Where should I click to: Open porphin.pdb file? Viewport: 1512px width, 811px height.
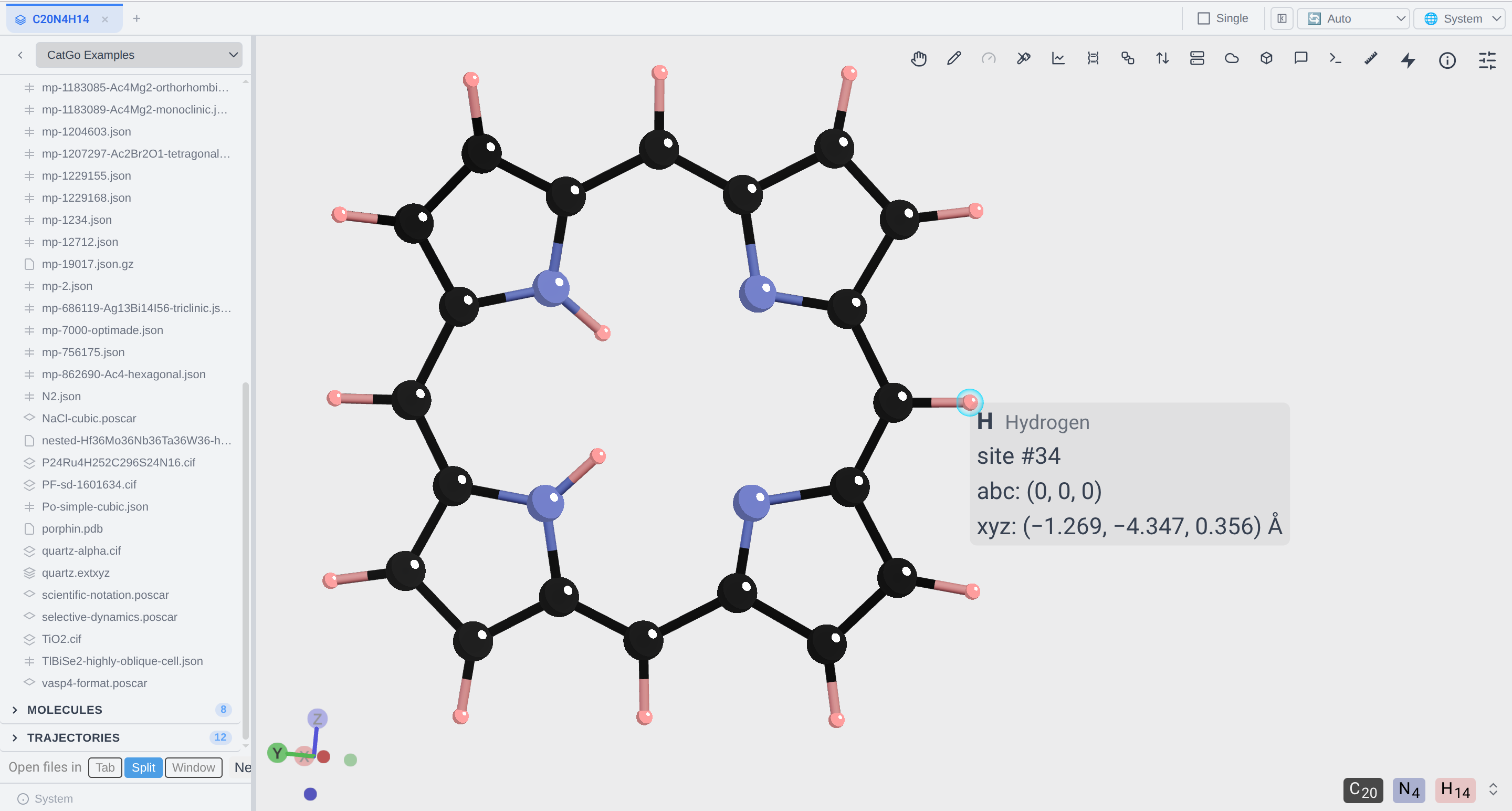72,528
